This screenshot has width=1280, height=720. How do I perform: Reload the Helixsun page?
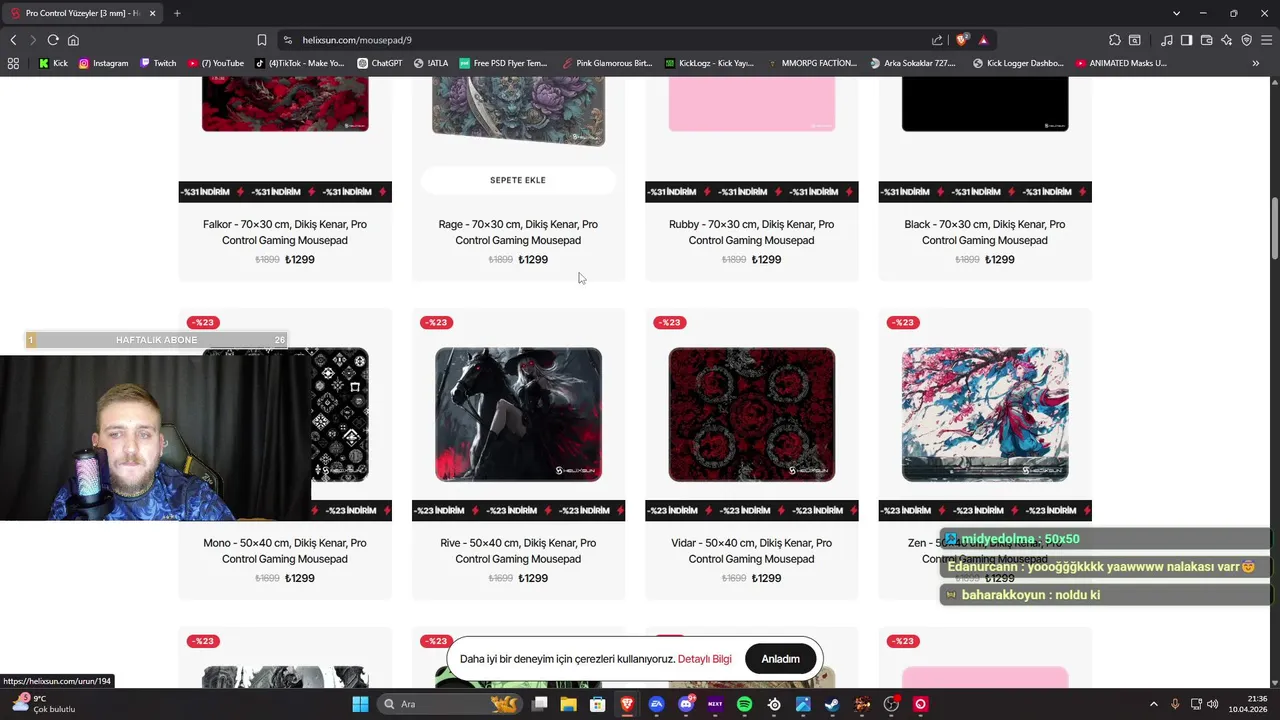(53, 40)
